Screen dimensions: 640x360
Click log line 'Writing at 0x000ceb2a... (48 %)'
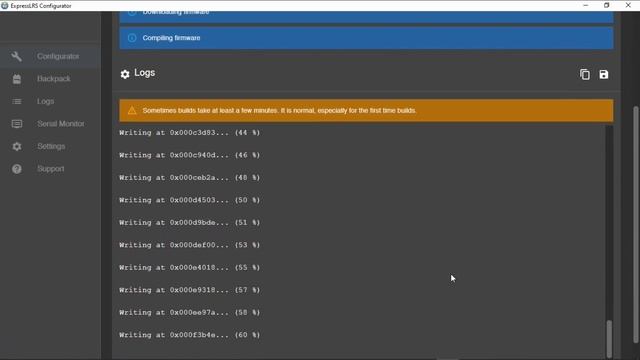tap(189, 178)
